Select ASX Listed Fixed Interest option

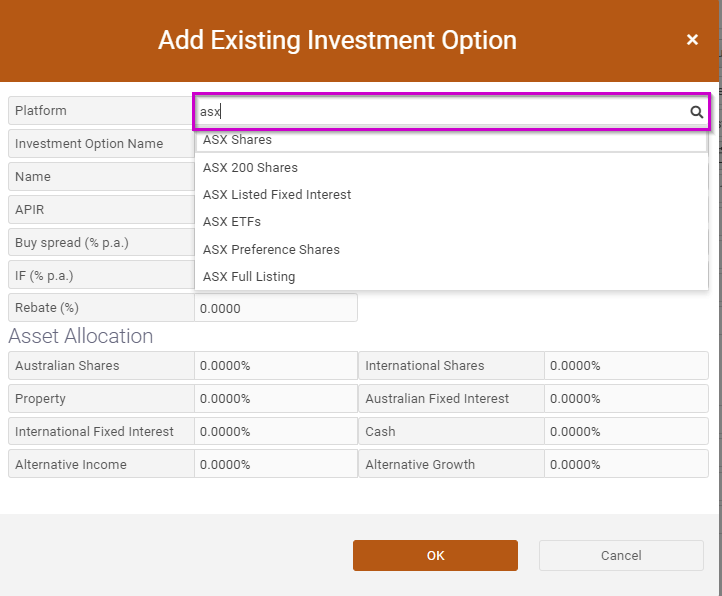(451, 195)
